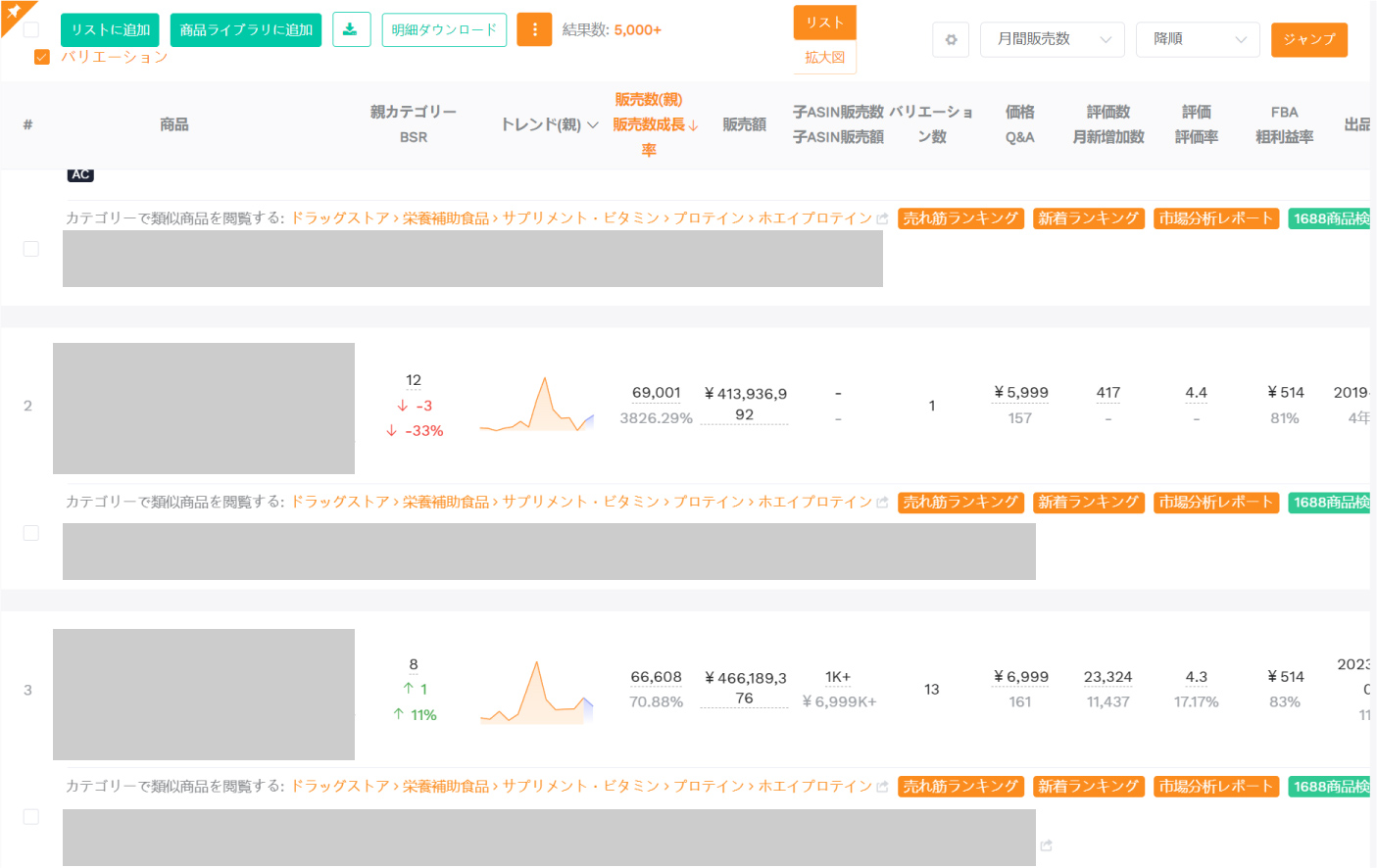Open the 降順 sort order dropdown

pyautogui.click(x=1197, y=39)
